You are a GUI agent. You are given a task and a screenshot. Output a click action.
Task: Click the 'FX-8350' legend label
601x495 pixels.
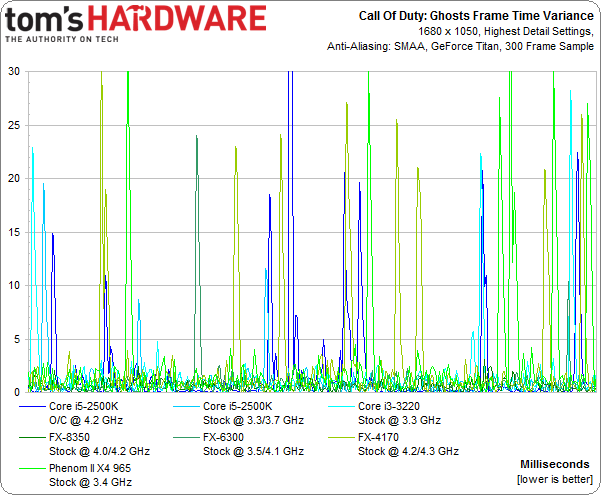click(x=69, y=437)
